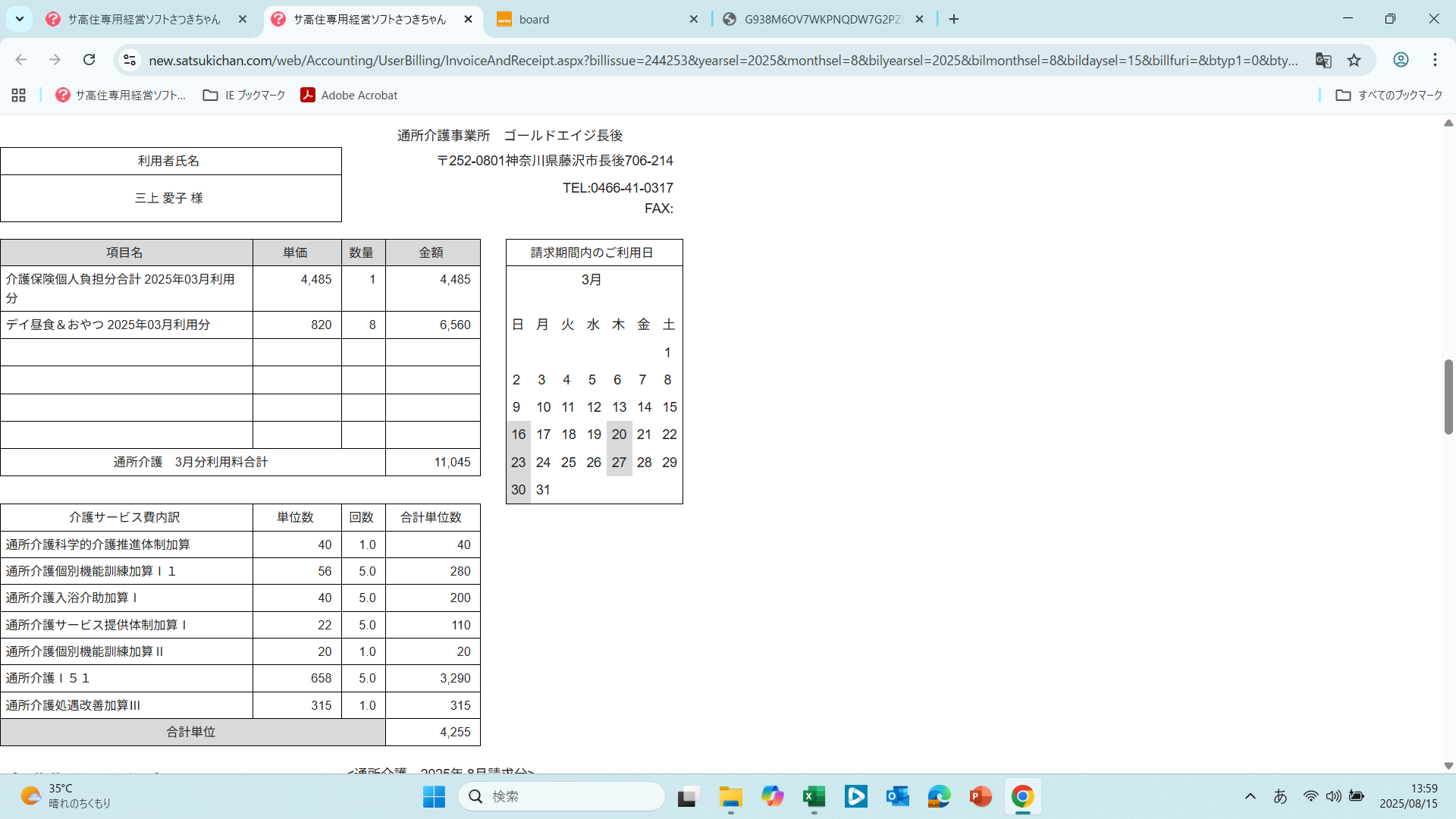Open File Explorer from the taskbar

[x=730, y=796]
